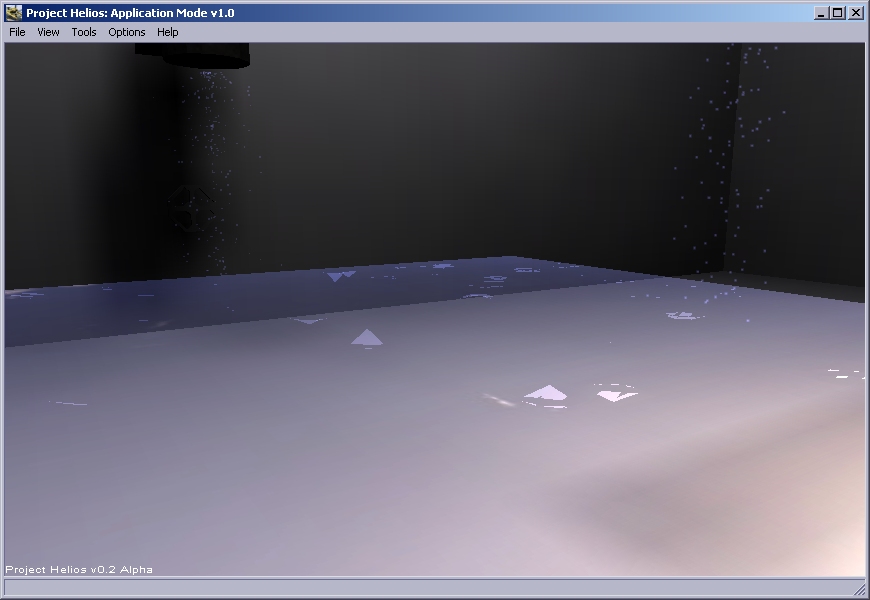Select the gray upward triangle on the floor
This screenshot has height=600, width=870.
367,339
